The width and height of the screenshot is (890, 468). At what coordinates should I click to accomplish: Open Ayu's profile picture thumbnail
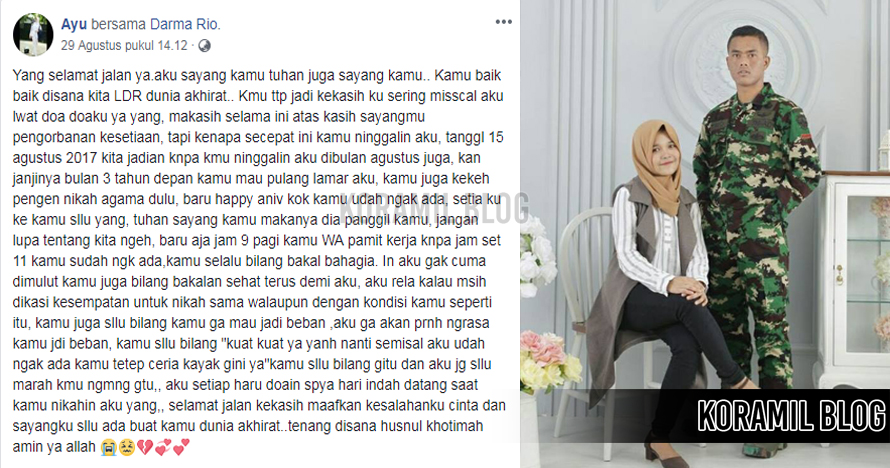point(33,35)
